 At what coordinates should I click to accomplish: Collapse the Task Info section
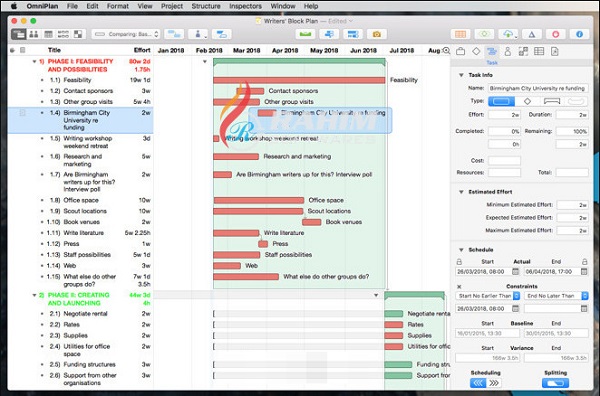(461, 75)
